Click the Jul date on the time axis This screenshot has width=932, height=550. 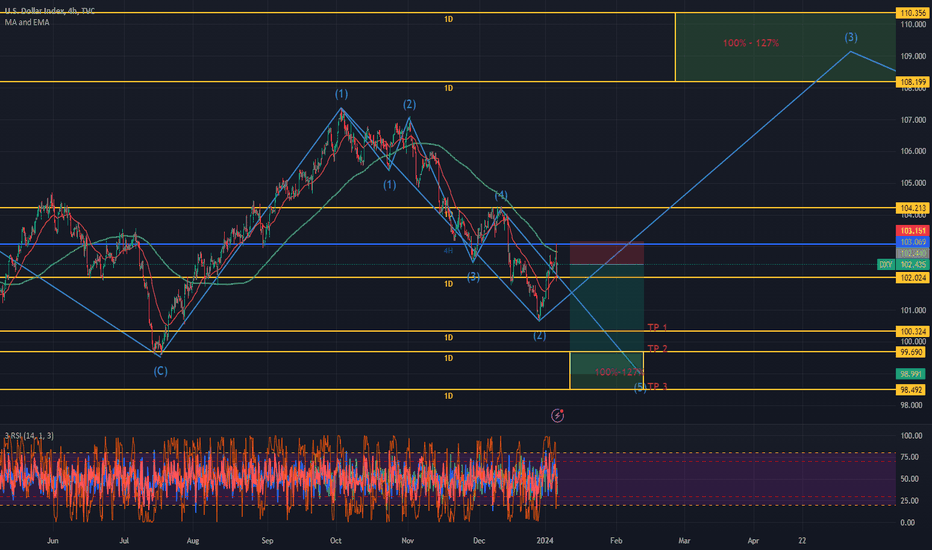tap(124, 540)
